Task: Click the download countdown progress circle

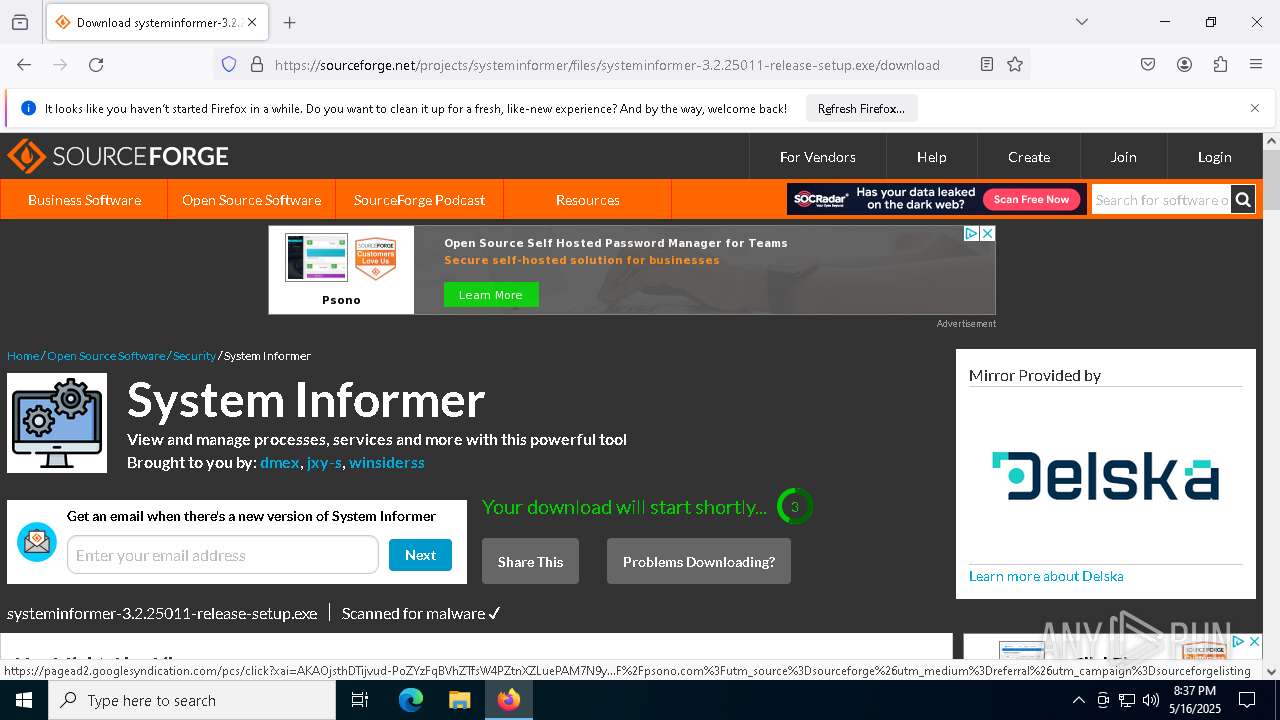Action: coord(795,507)
